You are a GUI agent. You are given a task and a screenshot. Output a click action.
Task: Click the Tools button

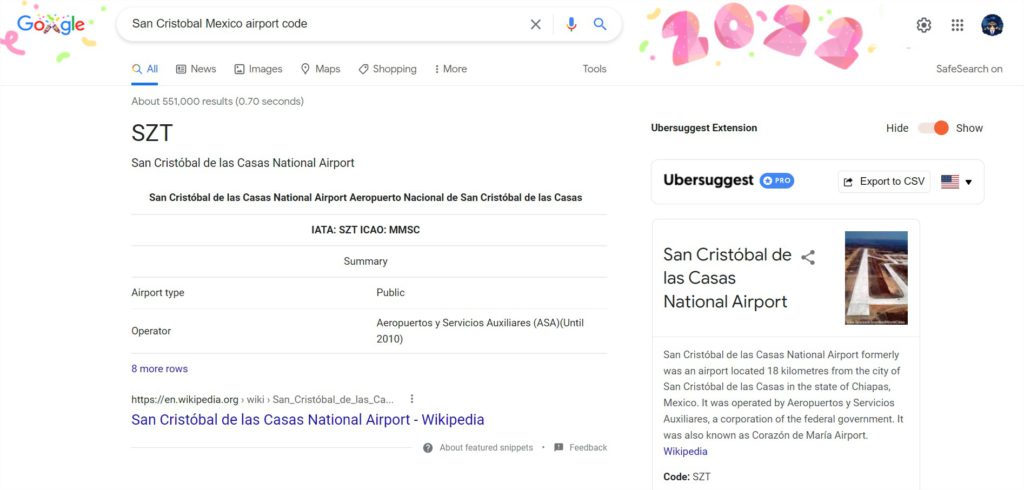[594, 69]
